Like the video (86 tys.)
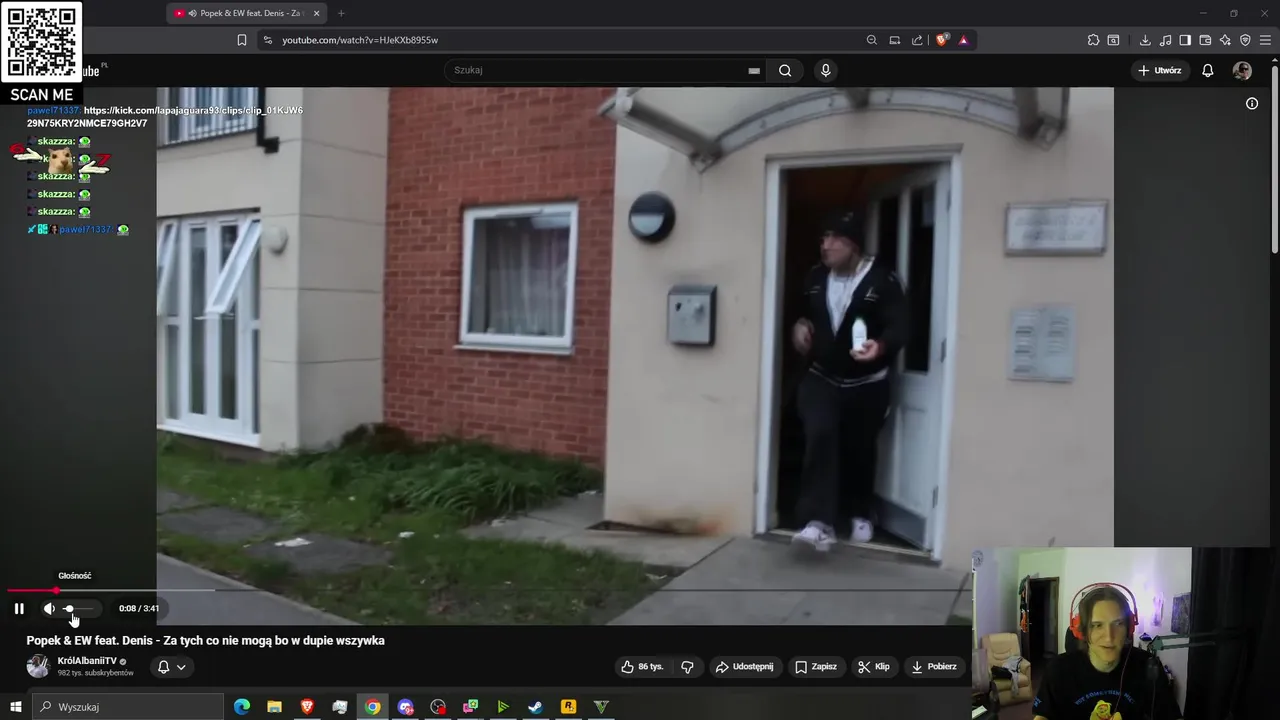The image size is (1280, 720). coord(642,667)
